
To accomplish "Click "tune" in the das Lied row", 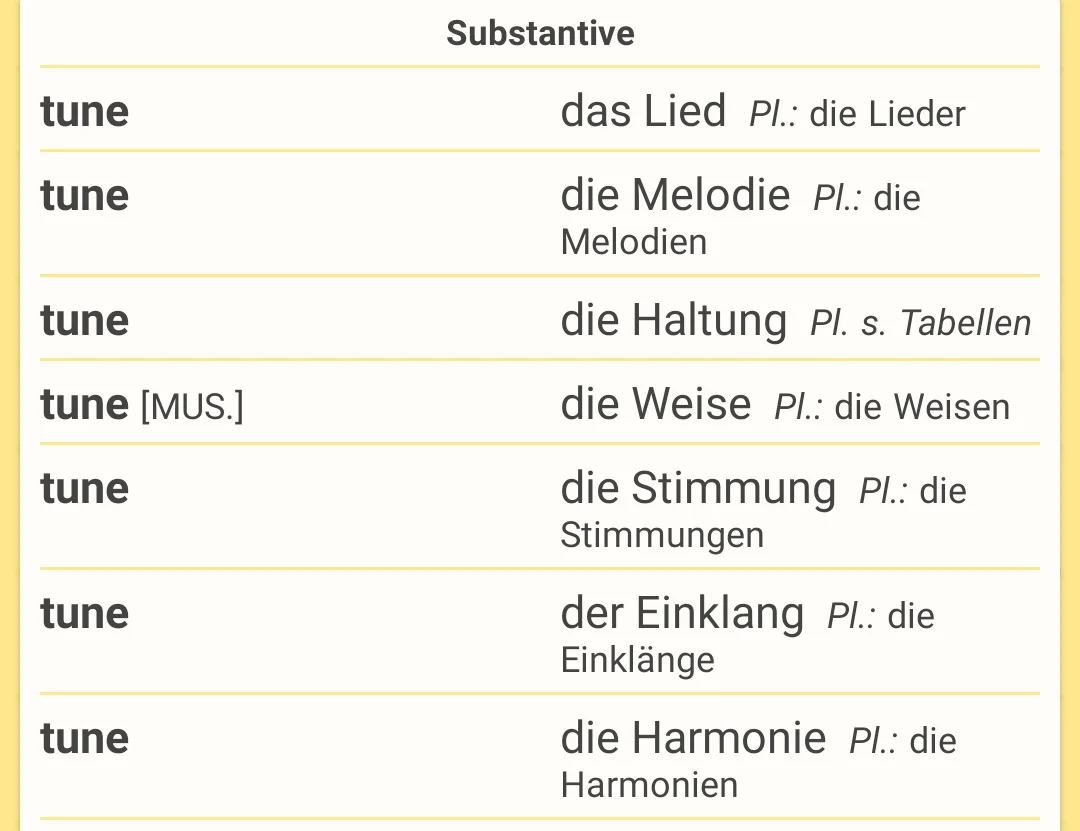I will pyautogui.click(x=85, y=111).
